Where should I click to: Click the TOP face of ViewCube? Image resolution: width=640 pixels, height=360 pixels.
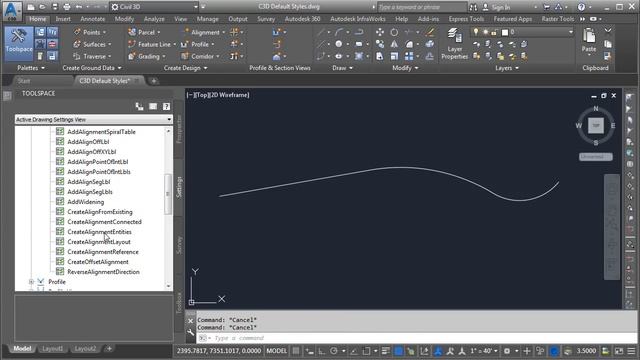tap(596, 125)
